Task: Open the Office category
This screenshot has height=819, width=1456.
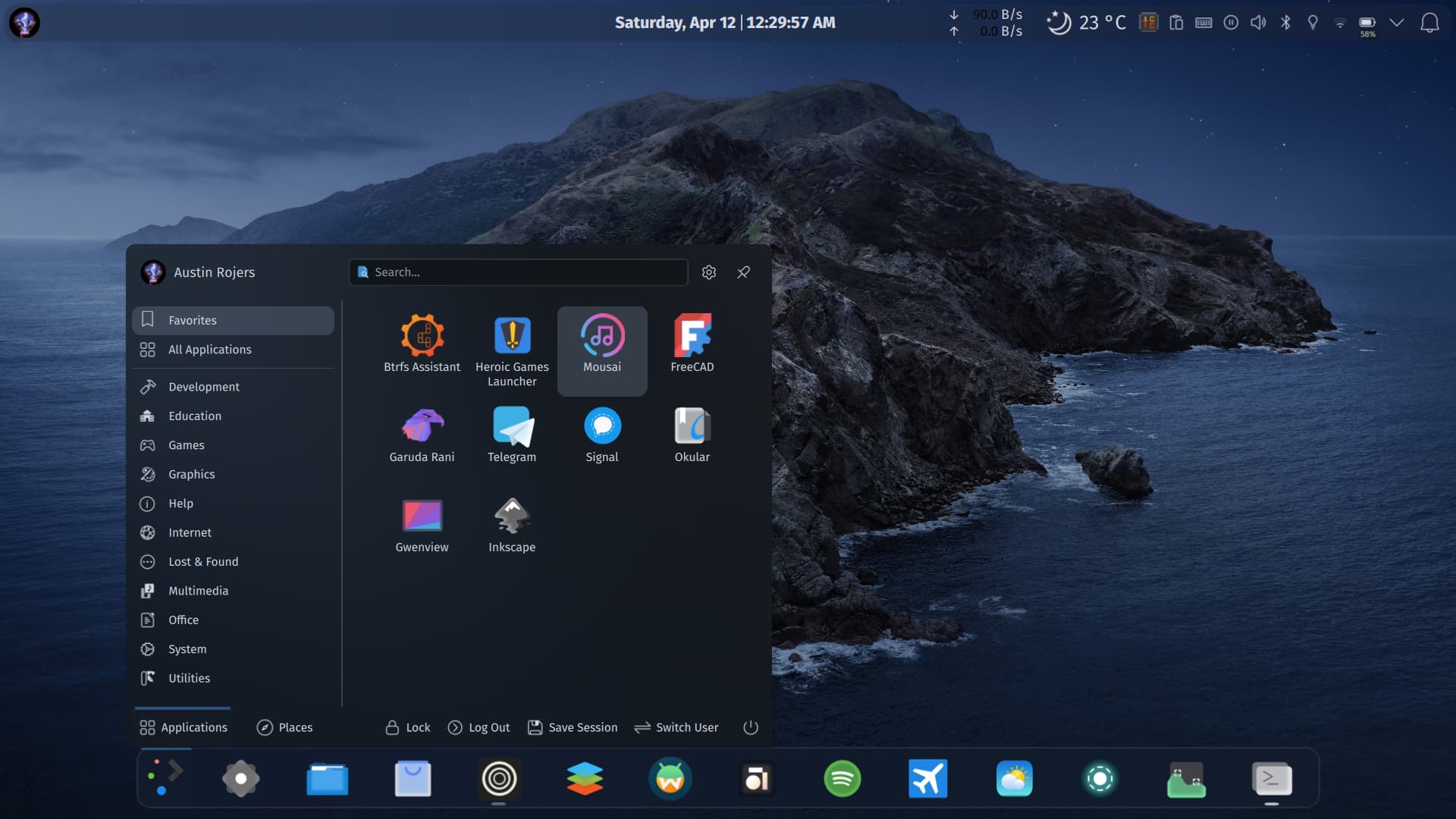Action: click(x=233, y=620)
